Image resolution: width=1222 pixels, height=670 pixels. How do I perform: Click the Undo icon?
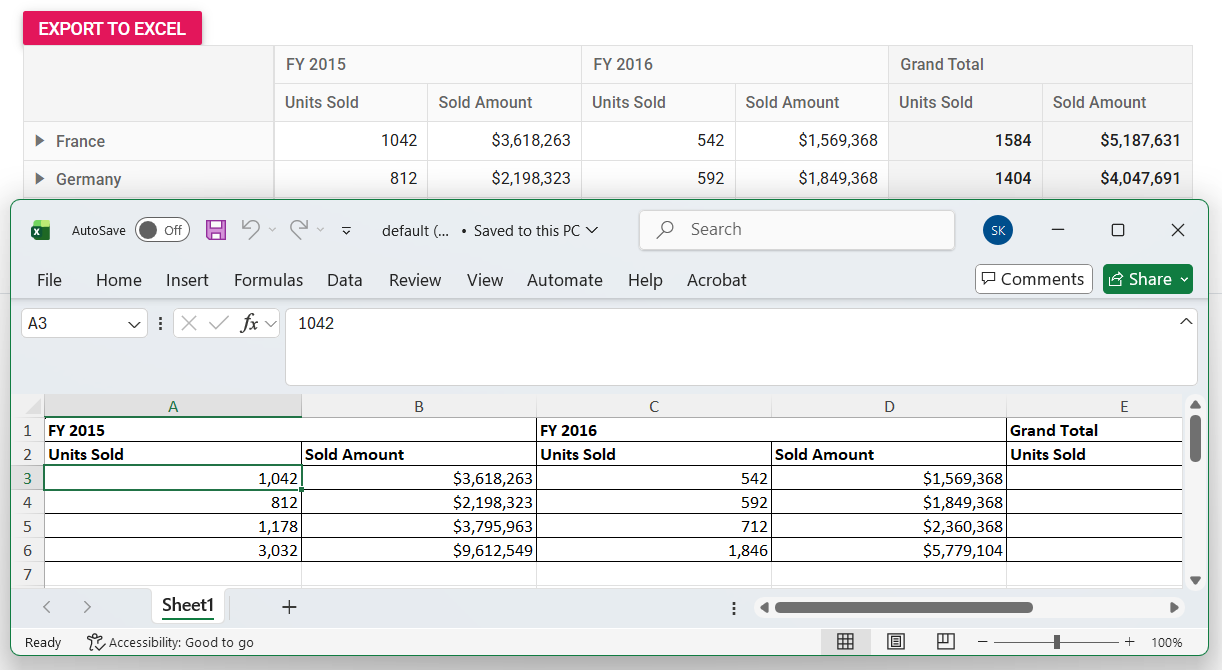click(x=251, y=229)
